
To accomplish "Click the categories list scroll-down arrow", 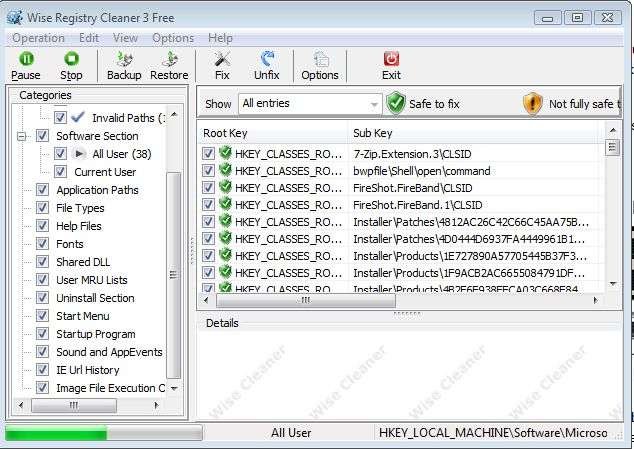I will coord(174,388).
